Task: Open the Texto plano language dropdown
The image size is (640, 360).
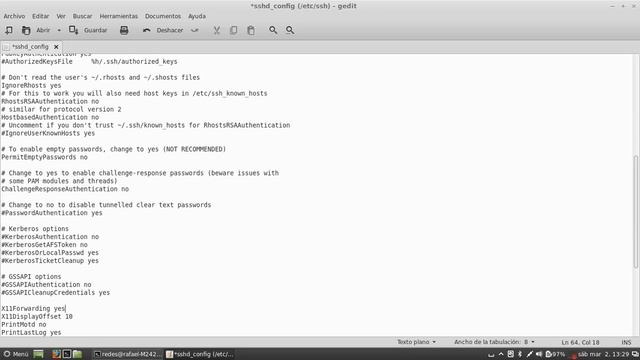Action: point(416,342)
